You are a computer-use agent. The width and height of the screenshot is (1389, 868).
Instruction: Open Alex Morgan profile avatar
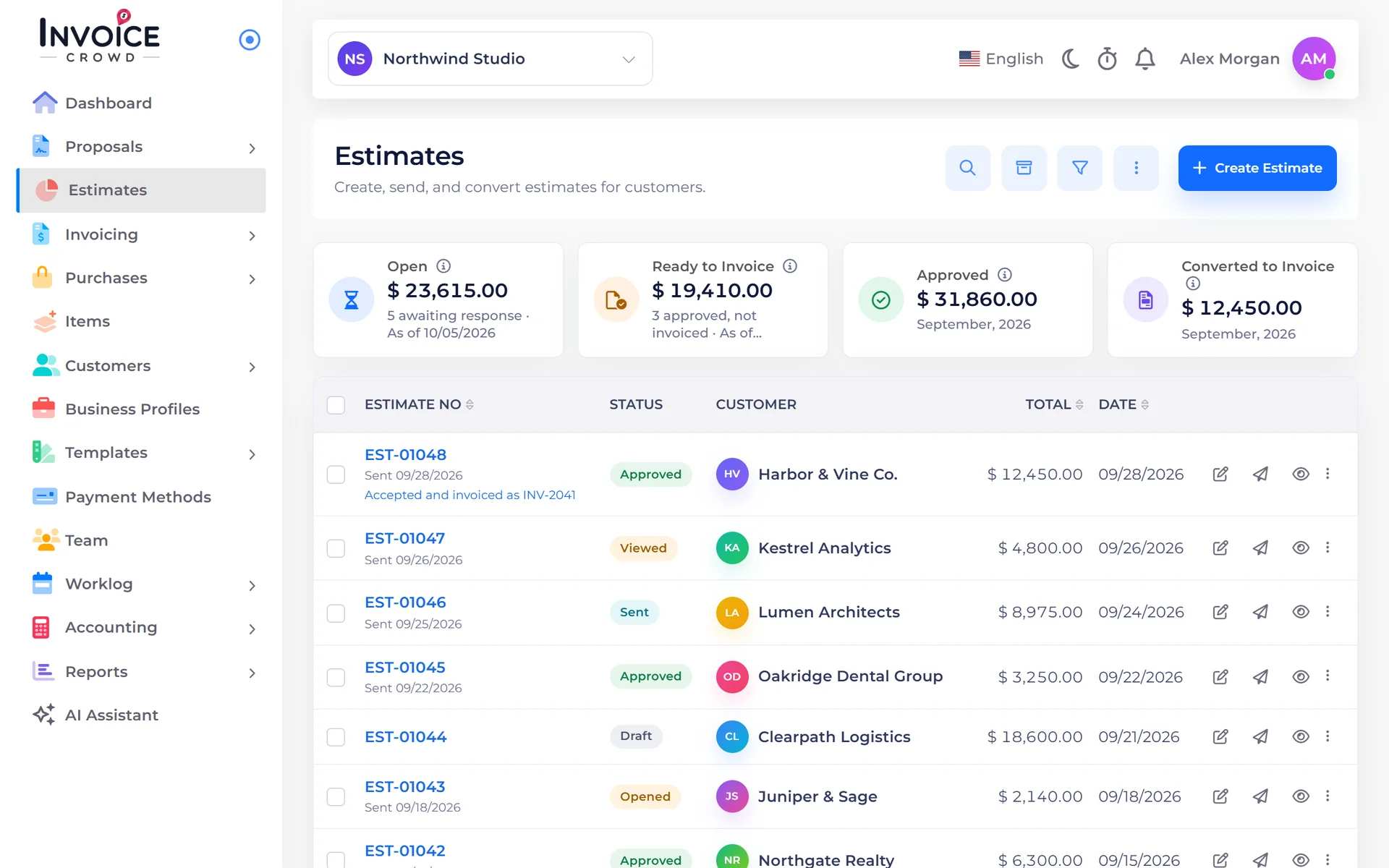(1314, 59)
